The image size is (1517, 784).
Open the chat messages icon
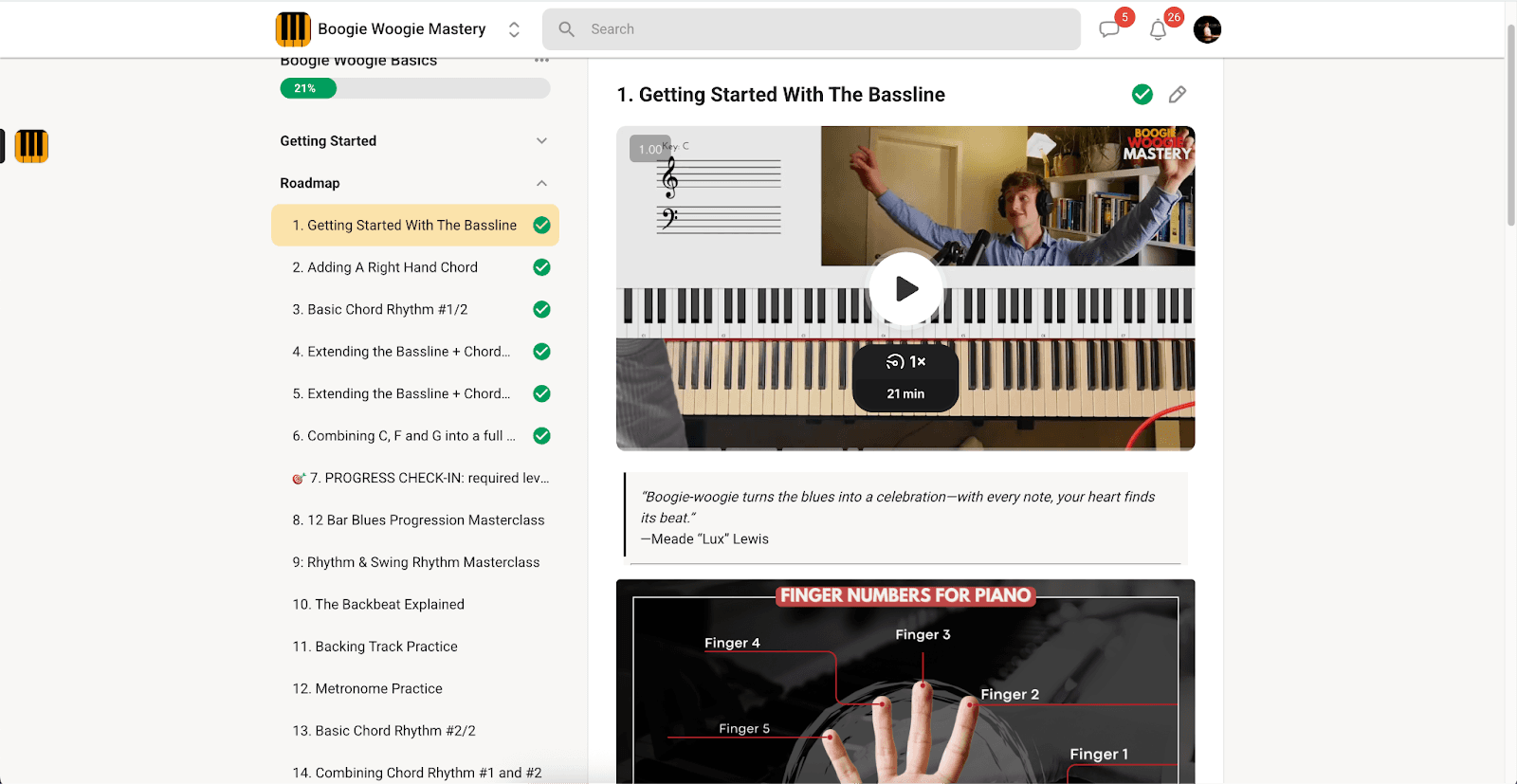click(x=1109, y=29)
